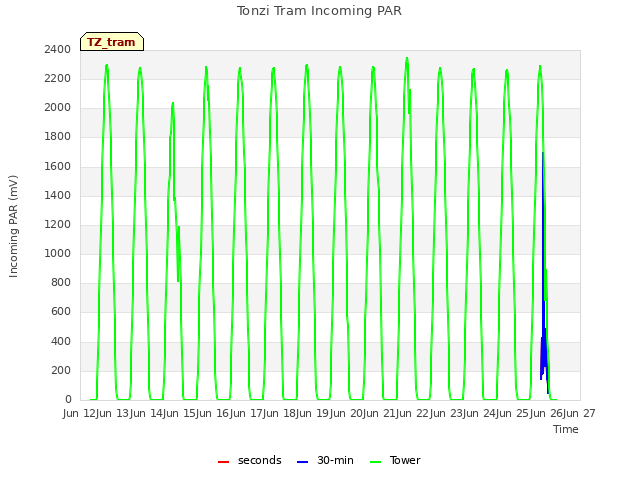Click the 800 y-axis tick label

tap(61, 282)
